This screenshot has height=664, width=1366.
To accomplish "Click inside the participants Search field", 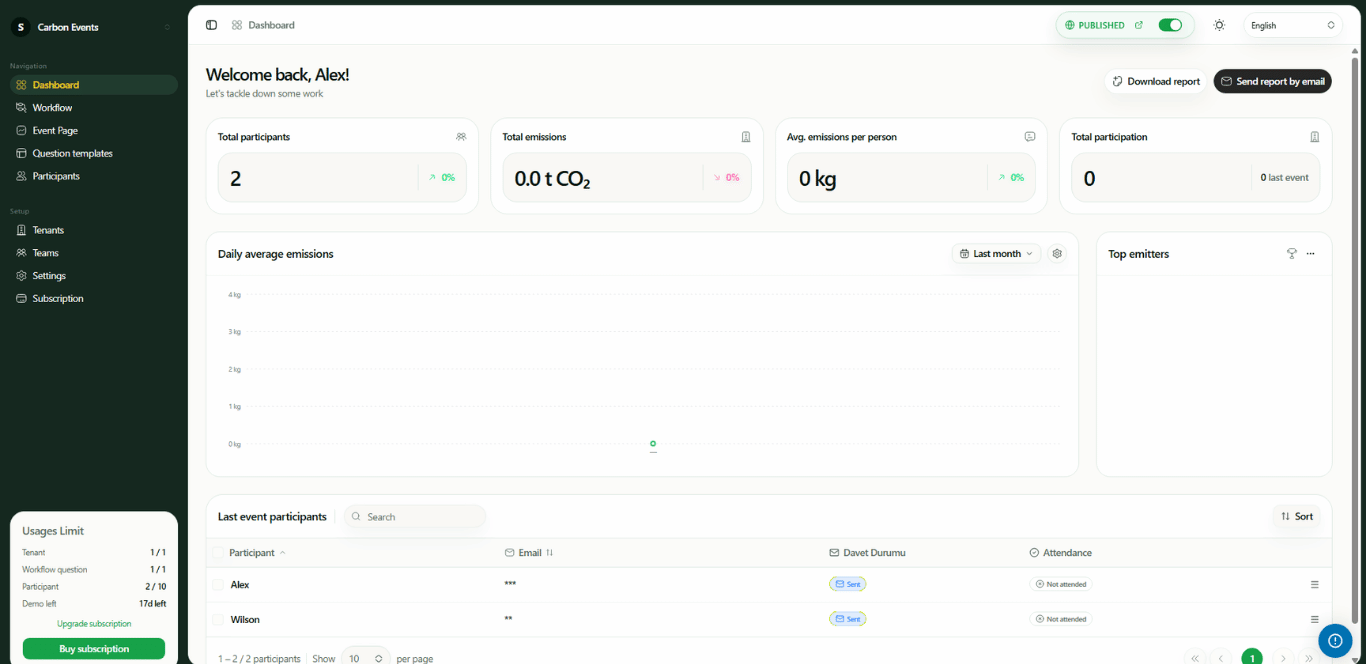I will pyautogui.click(x=414, y=516).
